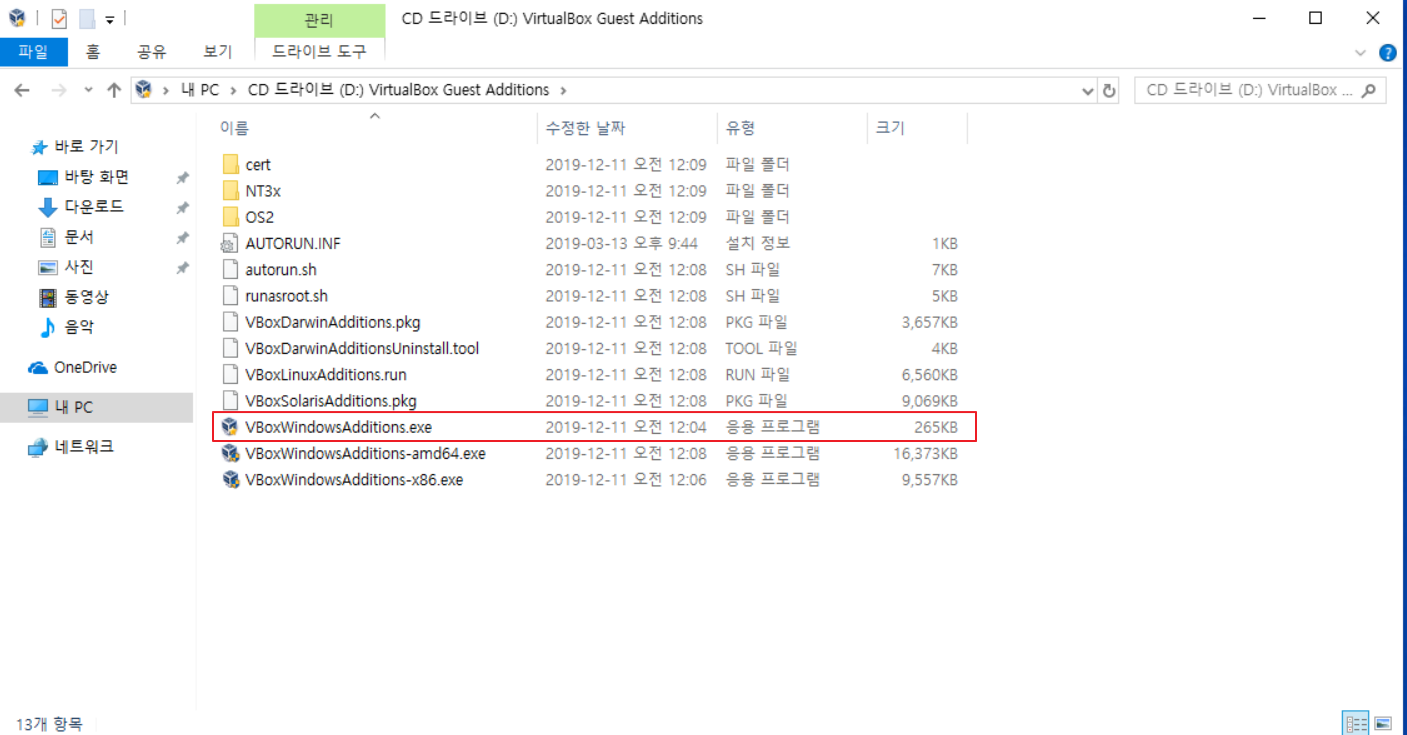Image resolution: width=1407 pixels, height=735 pixels.
Task: Select 바로 가기 in navigation pane
Action: [x=86, y=147]
